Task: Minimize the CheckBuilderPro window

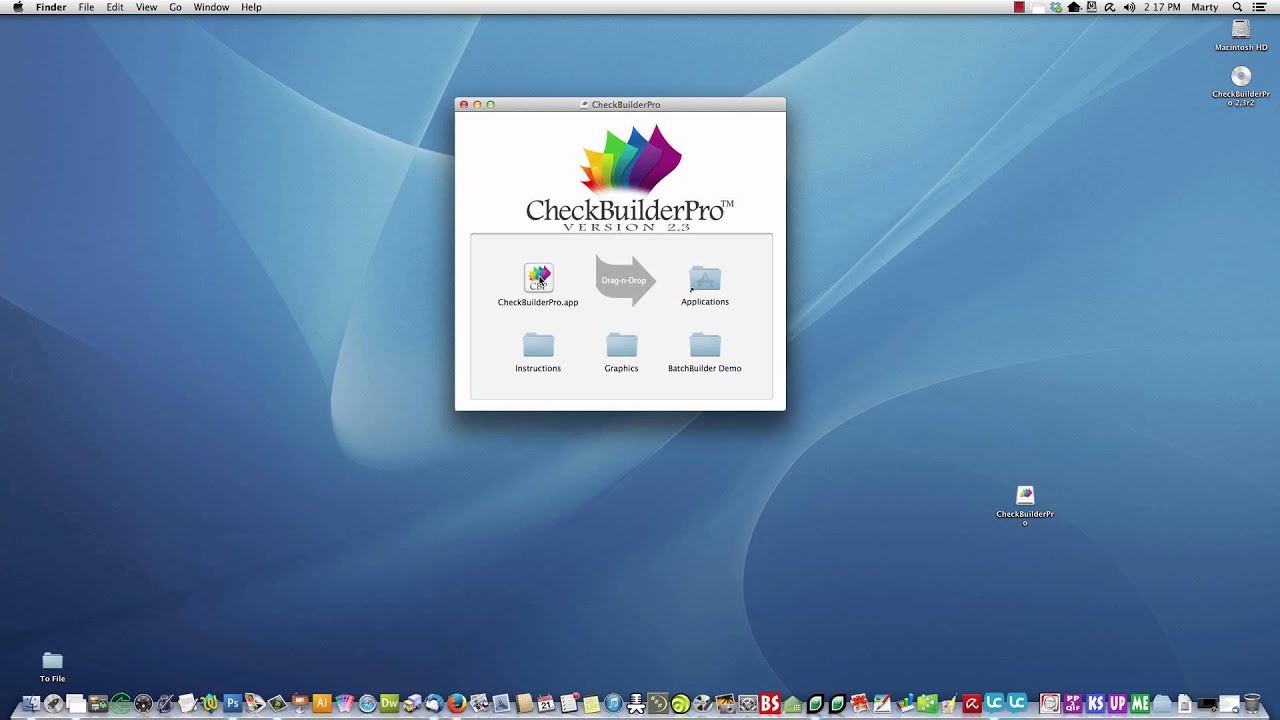Action: tap(477, 104)
